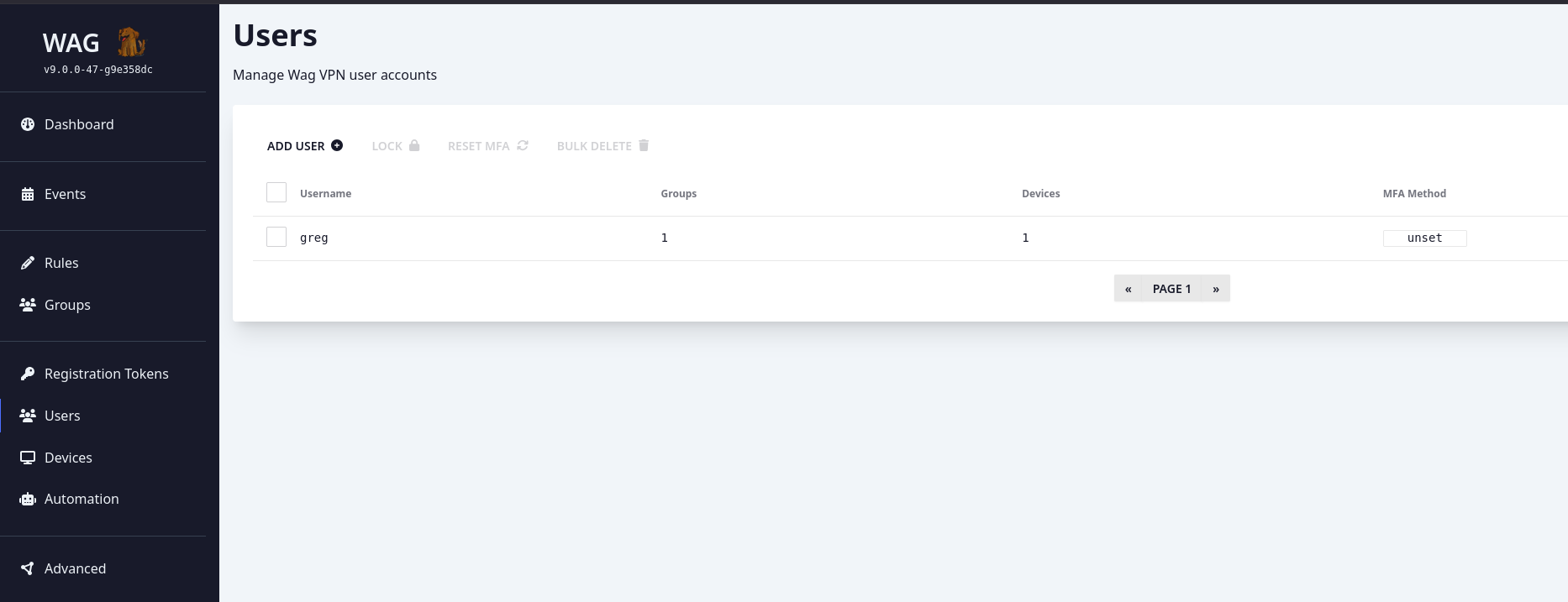Tick the select-all checkbox in table header
Viewport: 1568px width, 602px height.
[x=276, y=192]
